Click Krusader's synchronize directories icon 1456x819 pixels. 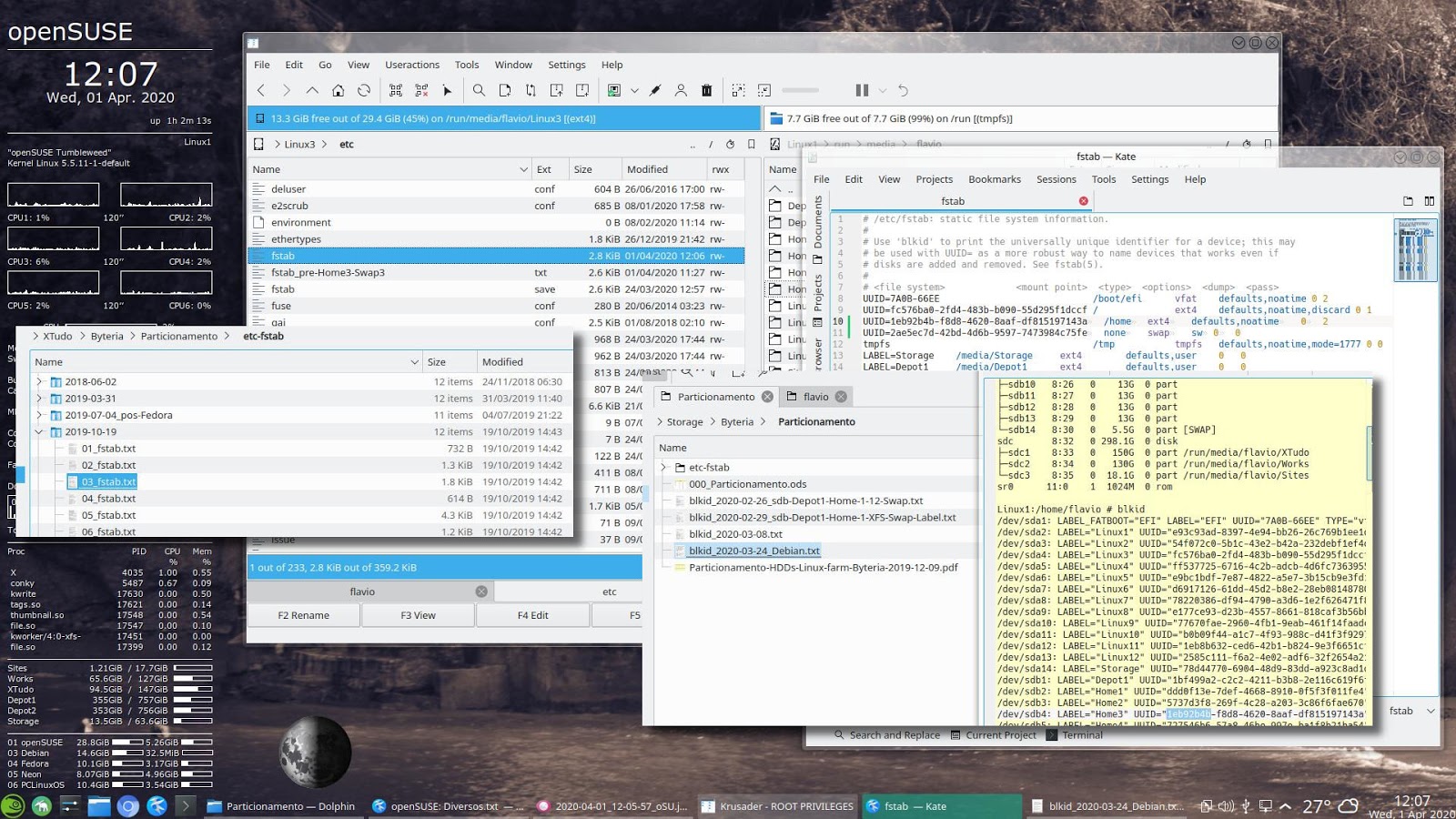(x=531, y=90)
